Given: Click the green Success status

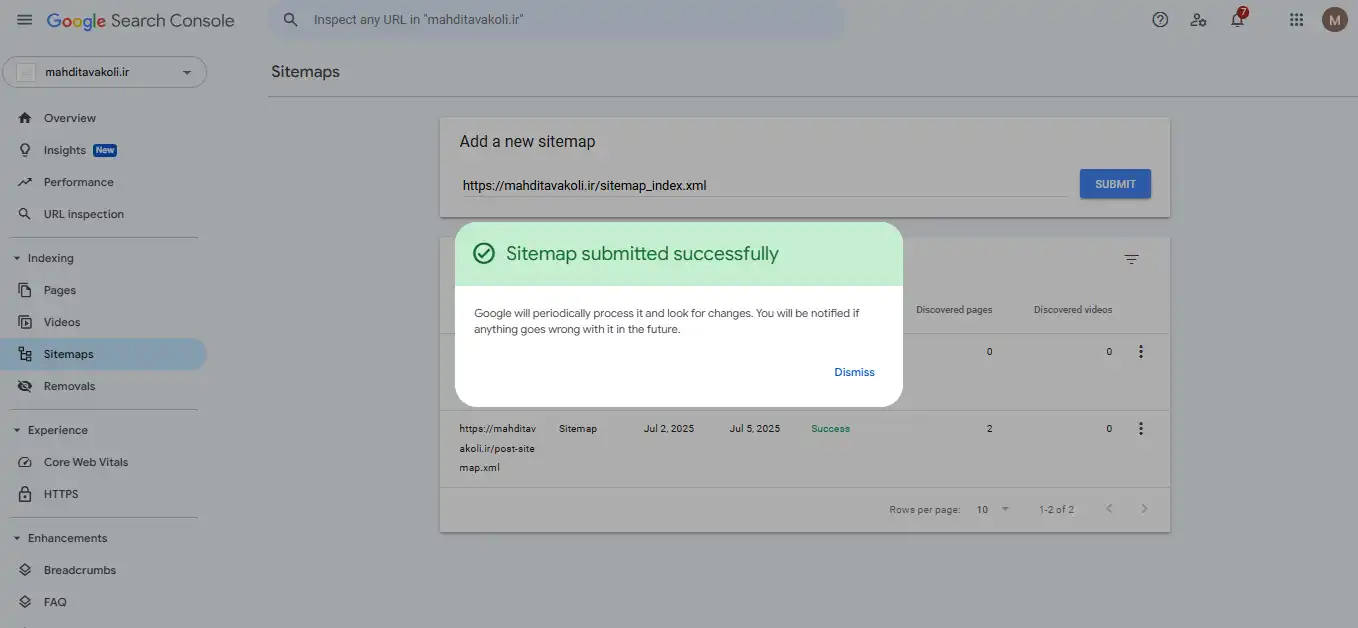Looking at the screenshot, I should coord(831,429).
